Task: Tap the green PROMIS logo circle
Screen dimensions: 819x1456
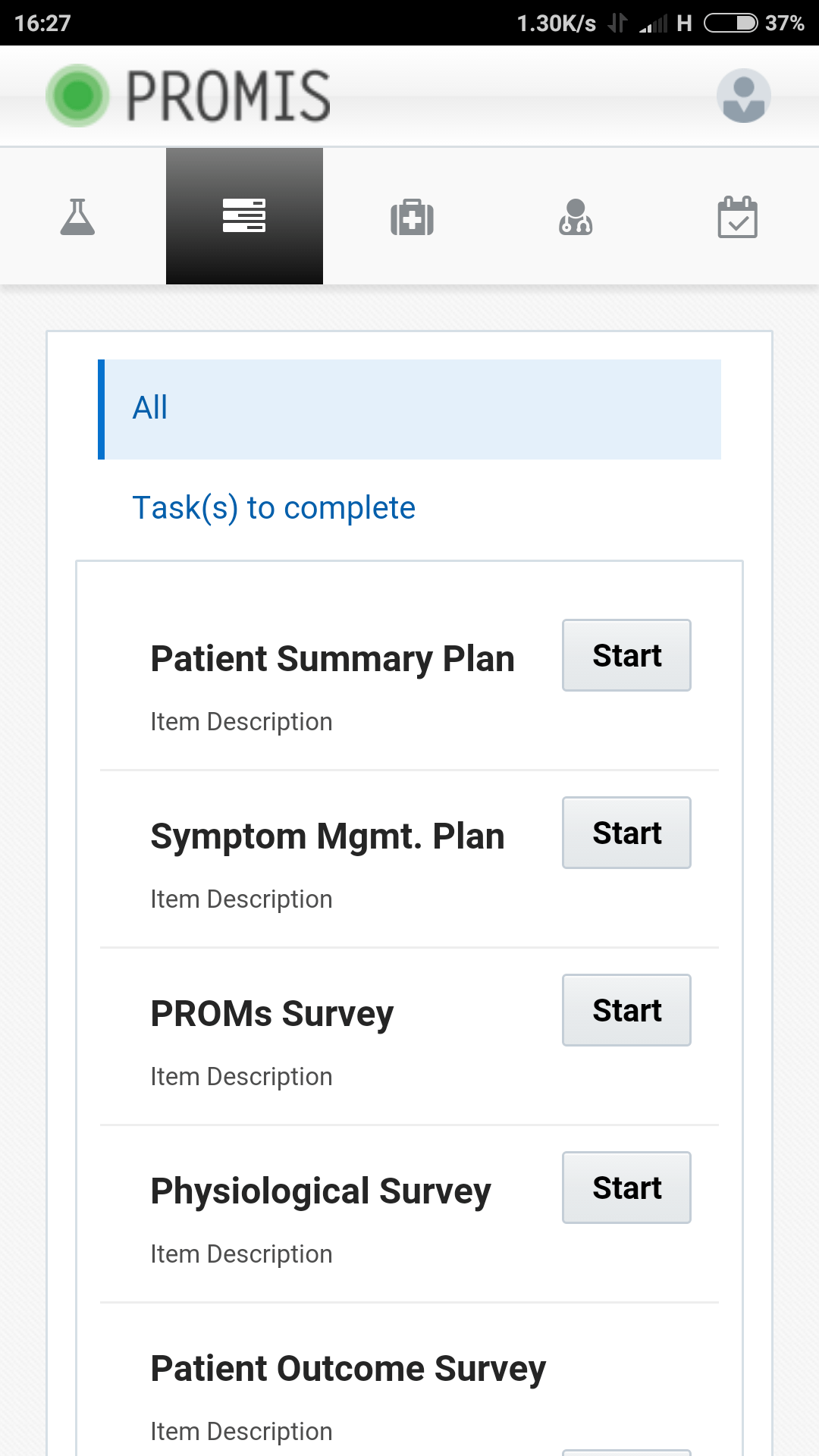Action: pyautogui.click(x=77, y=96)
